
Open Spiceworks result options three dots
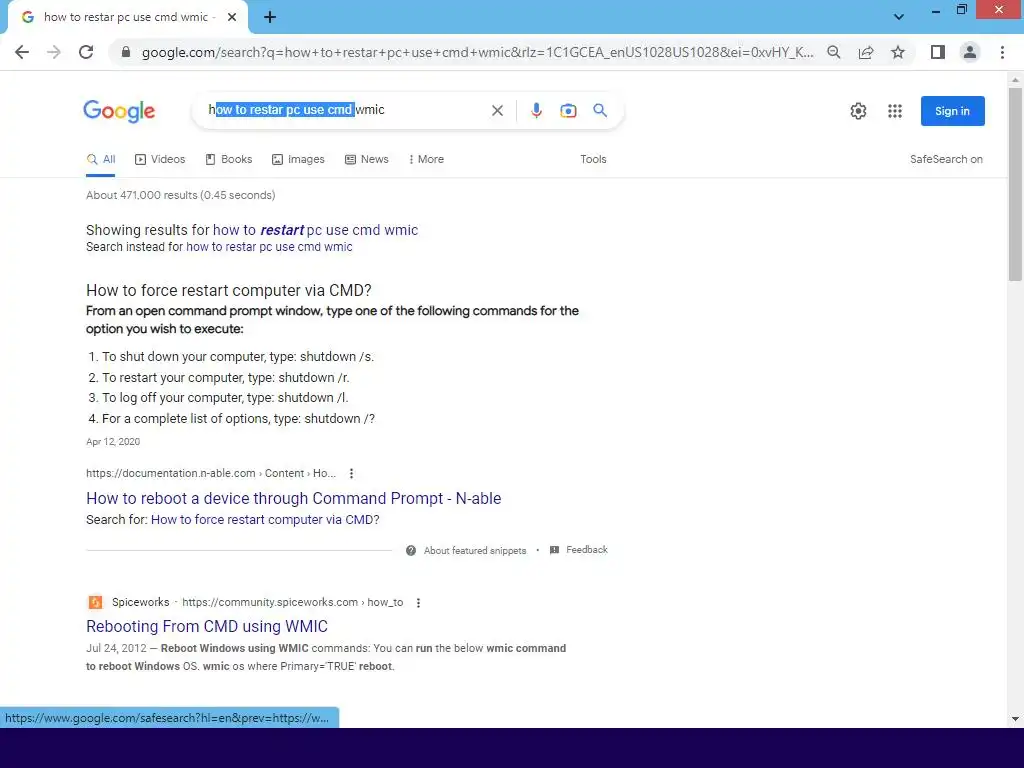pyautogui.click(x=419, y=603)
